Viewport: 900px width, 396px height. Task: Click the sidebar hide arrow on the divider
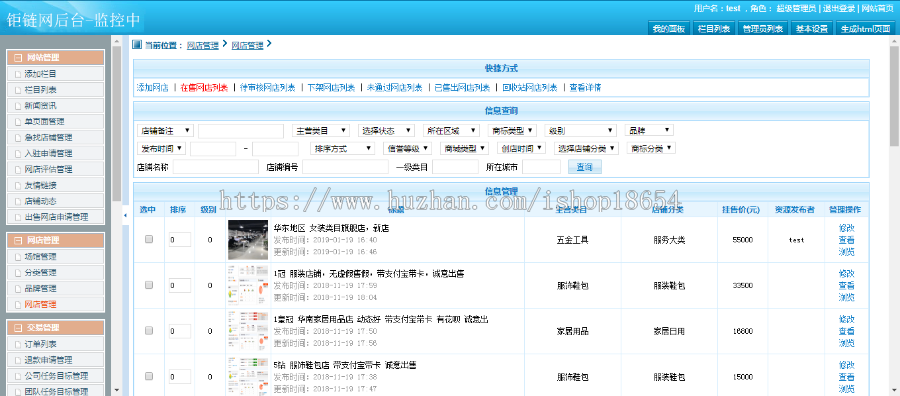click(x=126, y=215)
